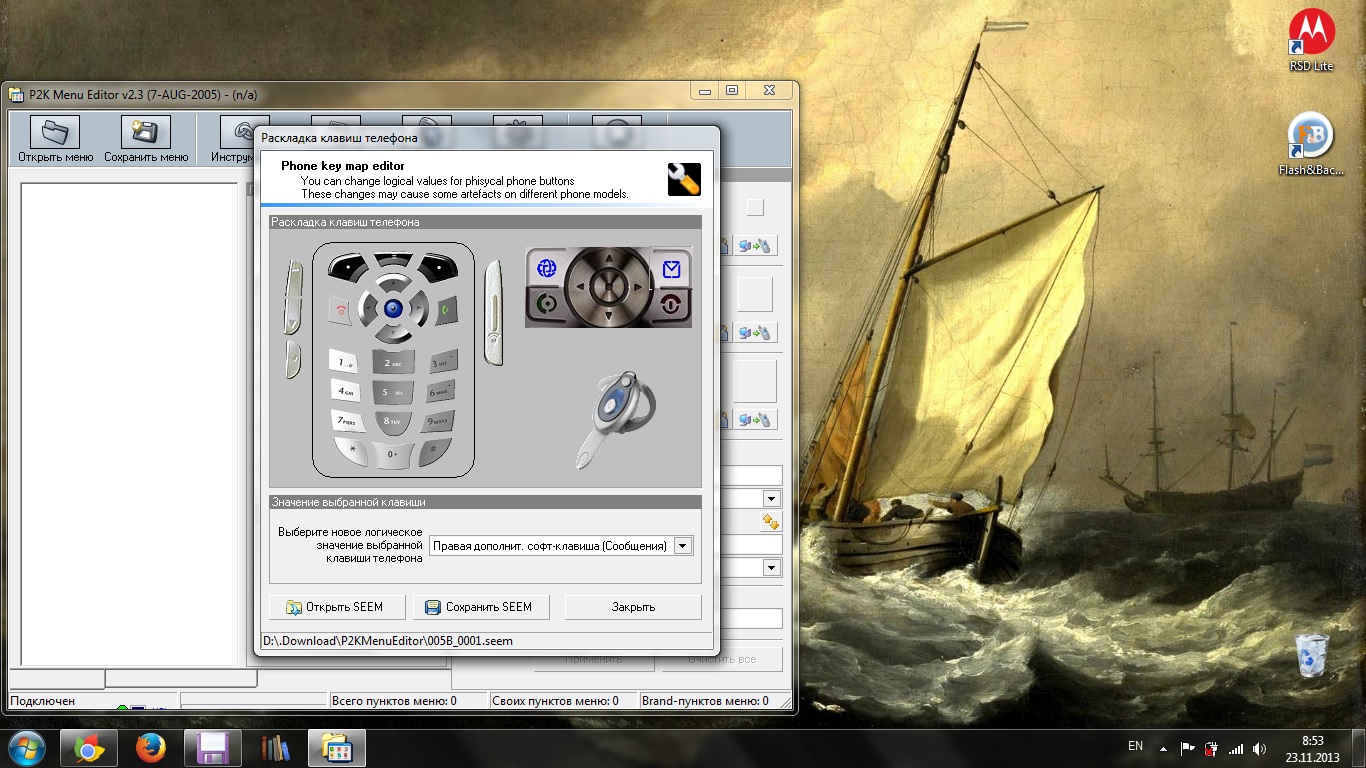Click the Открыть SEEM button
Screen dimensions: 1366x768
coord(338,607)
